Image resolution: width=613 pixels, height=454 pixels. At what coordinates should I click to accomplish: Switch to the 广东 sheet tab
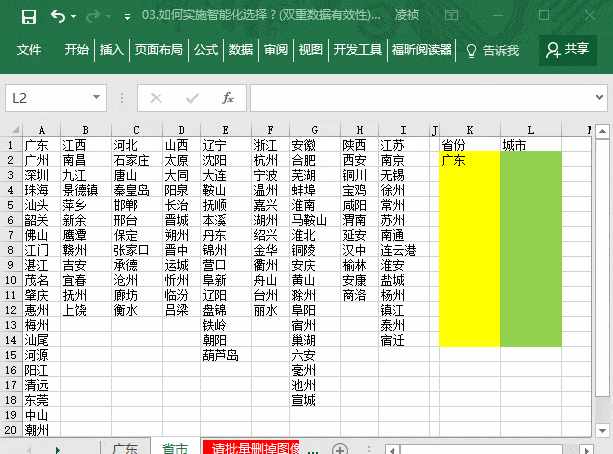click(125, 448)
